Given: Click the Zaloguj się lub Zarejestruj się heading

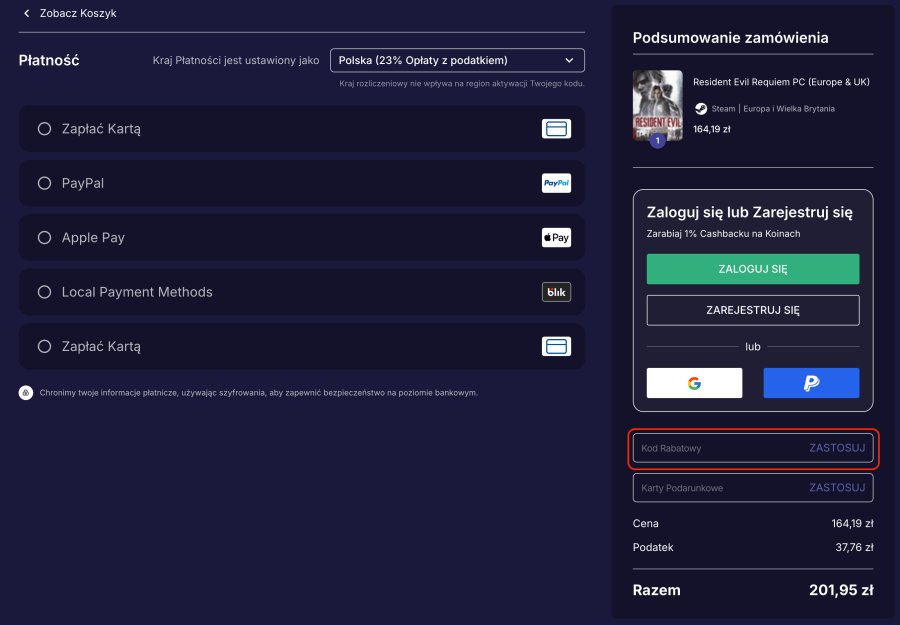Looking at the screenshot, I should (750, 212).
